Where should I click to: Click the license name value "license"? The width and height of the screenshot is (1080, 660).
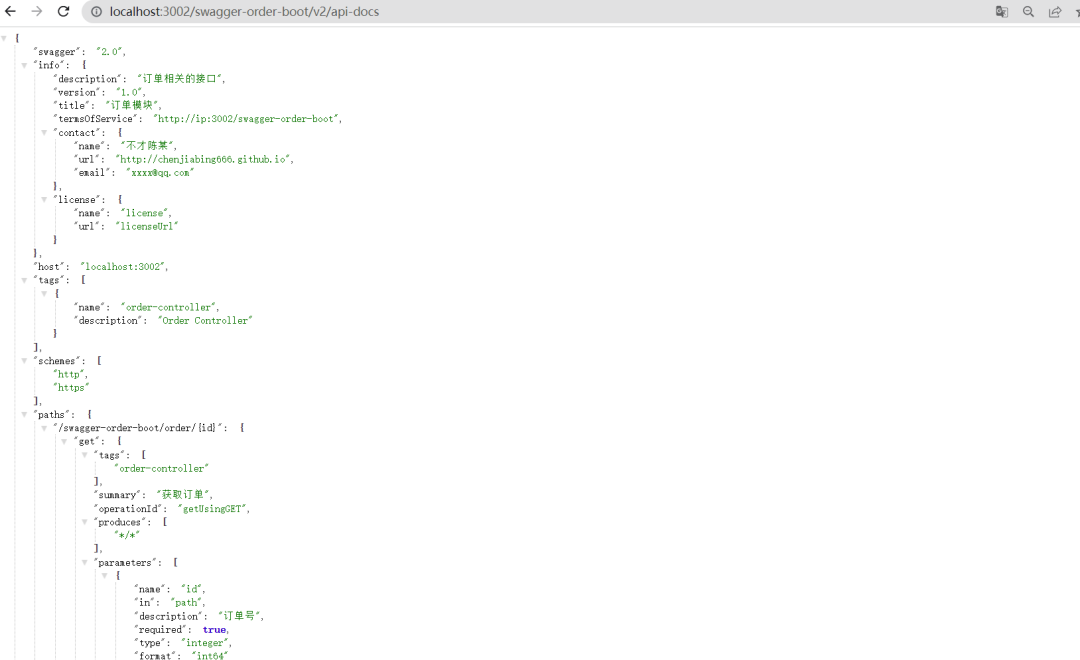click(145, 213)
